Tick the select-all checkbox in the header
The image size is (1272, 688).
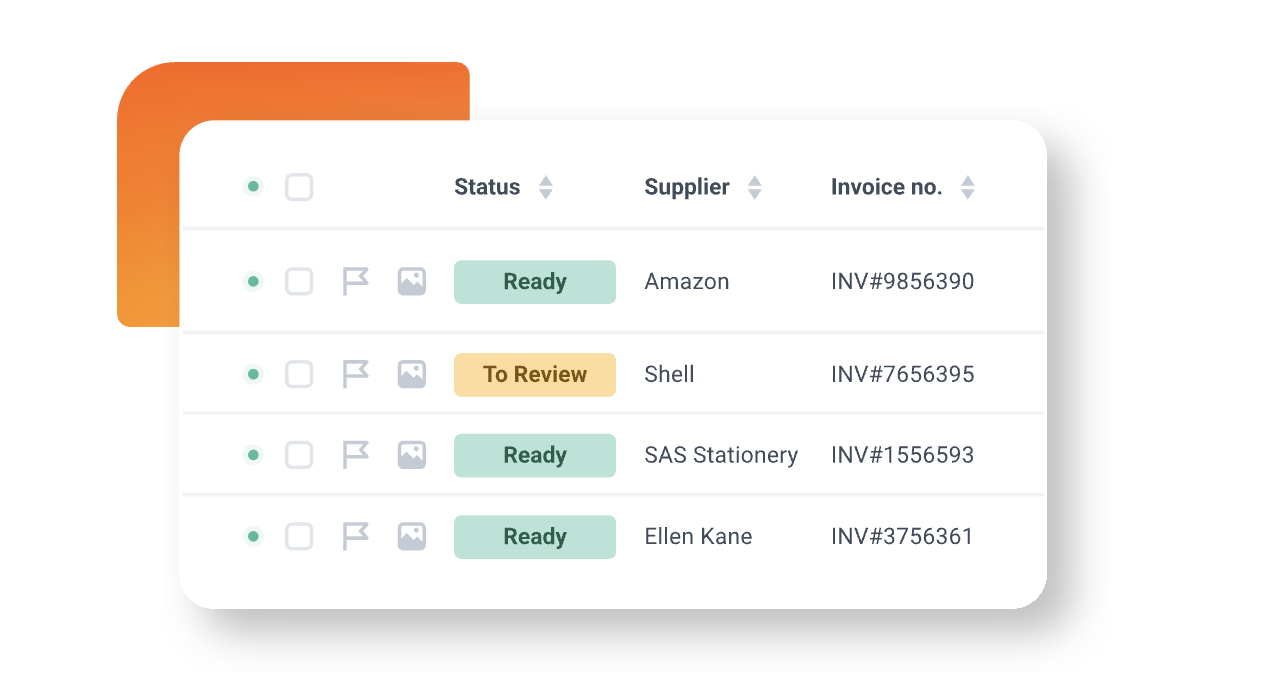tap(299, 187)
